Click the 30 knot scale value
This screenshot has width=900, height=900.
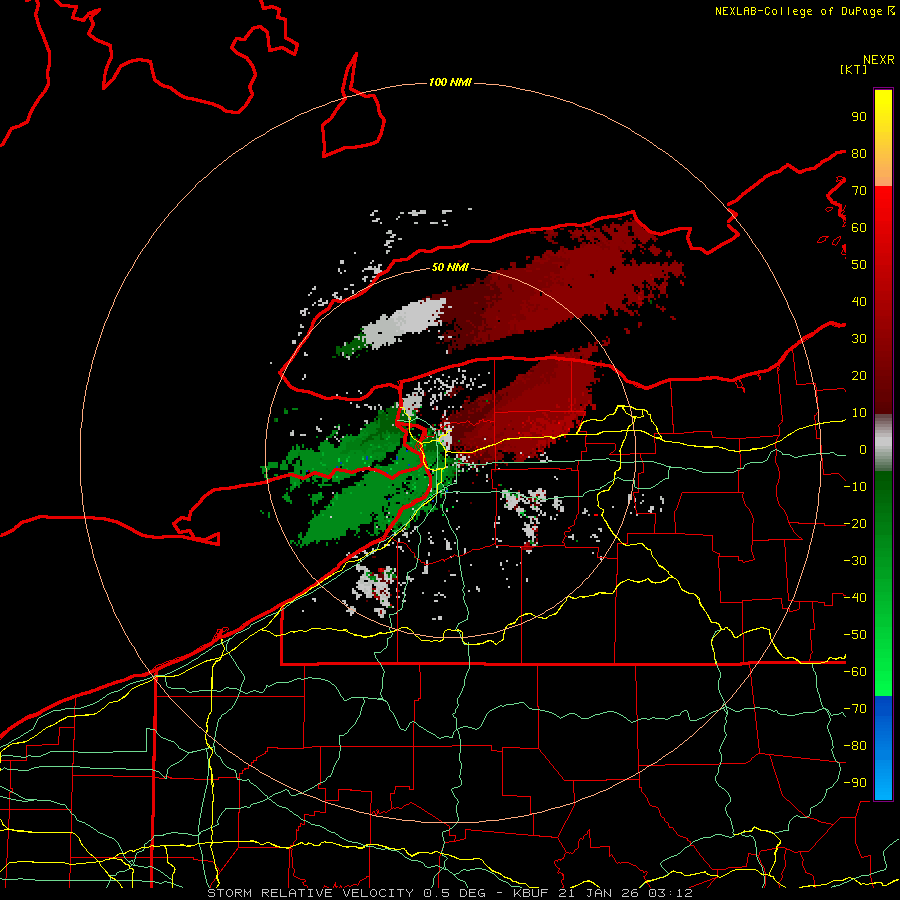click(x=859, y=339)
